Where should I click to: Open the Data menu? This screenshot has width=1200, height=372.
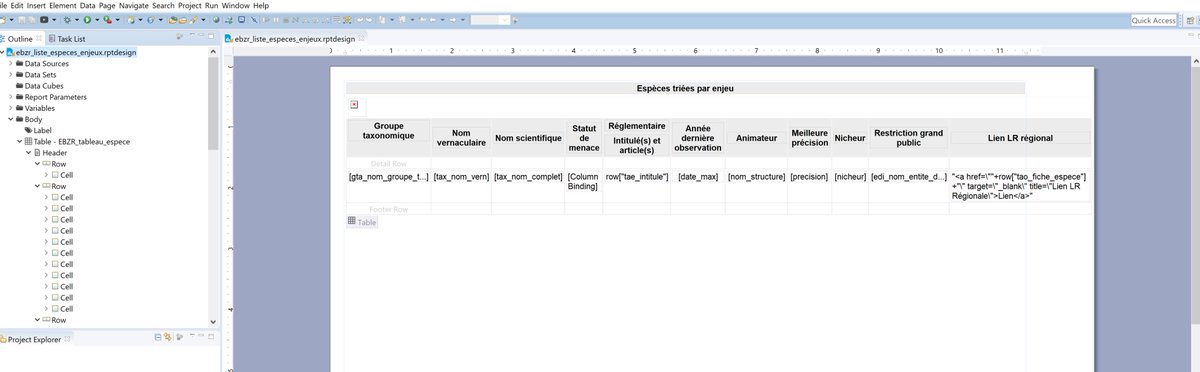click(x=88, y=5)
